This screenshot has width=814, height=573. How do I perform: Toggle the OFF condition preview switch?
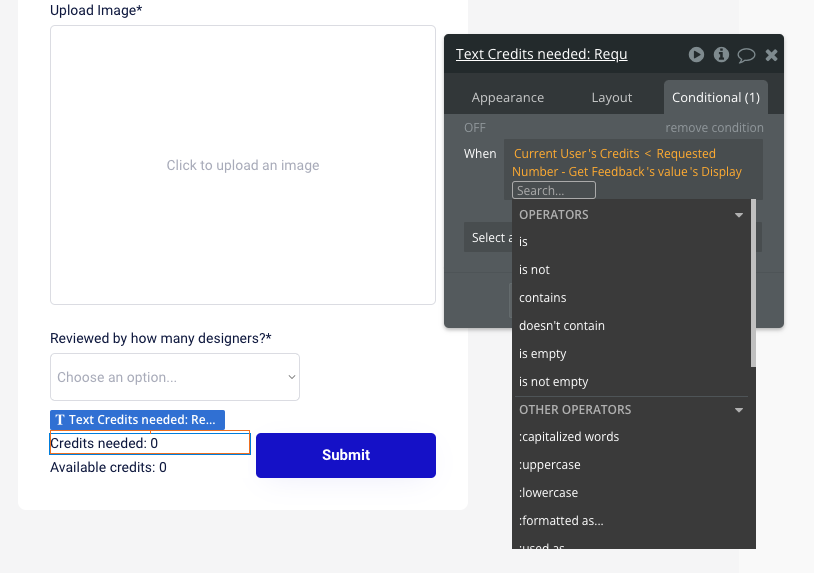point(475,128)
